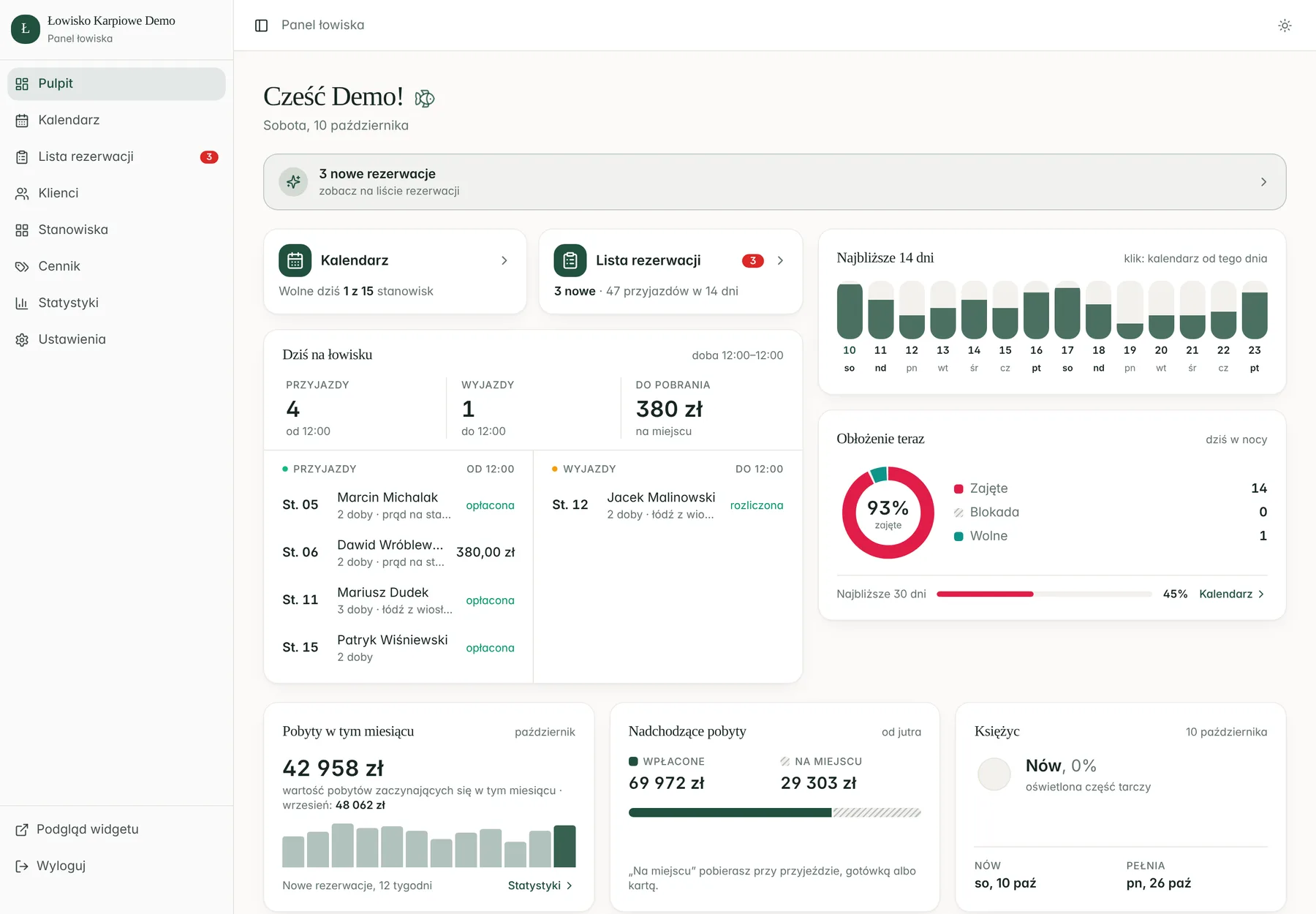The width and height of the screenshot is (1316, 914).
Task: Click the red 3 badge on Lista rezerwacji card
Action: click(x=753, y=261)
